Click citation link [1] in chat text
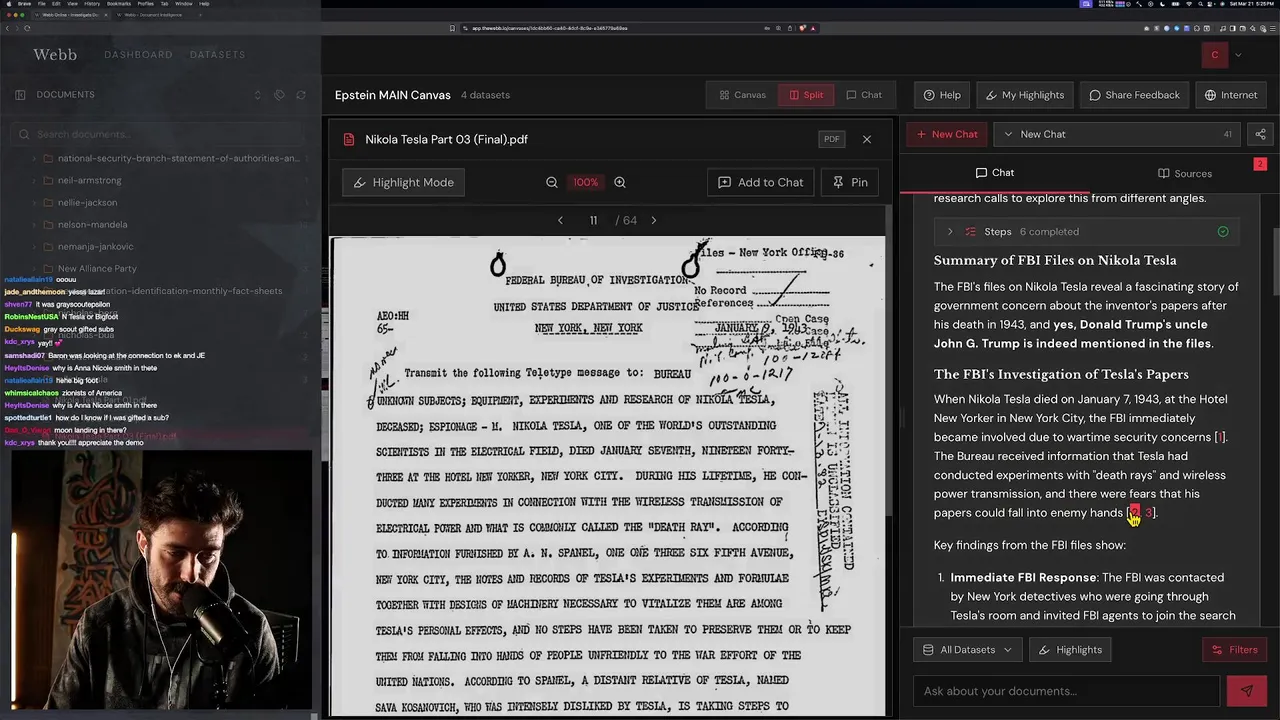 click(1220, 437)
